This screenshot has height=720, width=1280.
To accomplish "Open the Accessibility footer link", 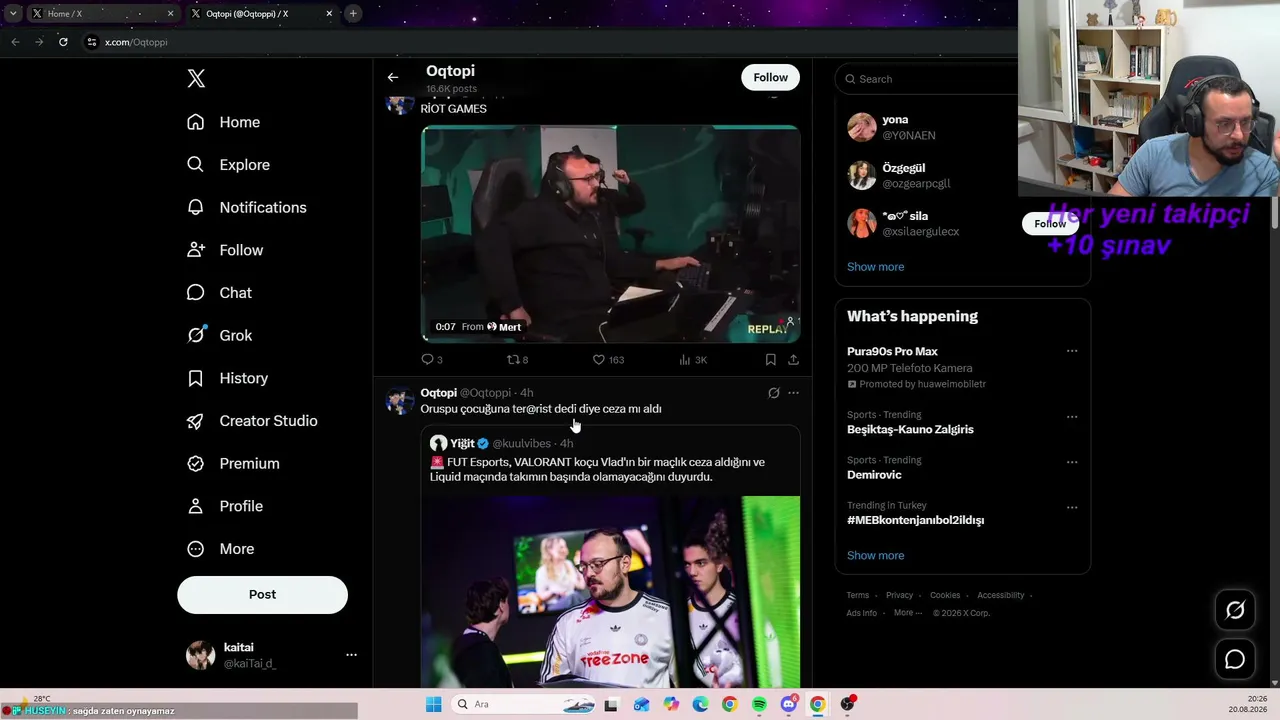I will click(x=1000, y=596).
